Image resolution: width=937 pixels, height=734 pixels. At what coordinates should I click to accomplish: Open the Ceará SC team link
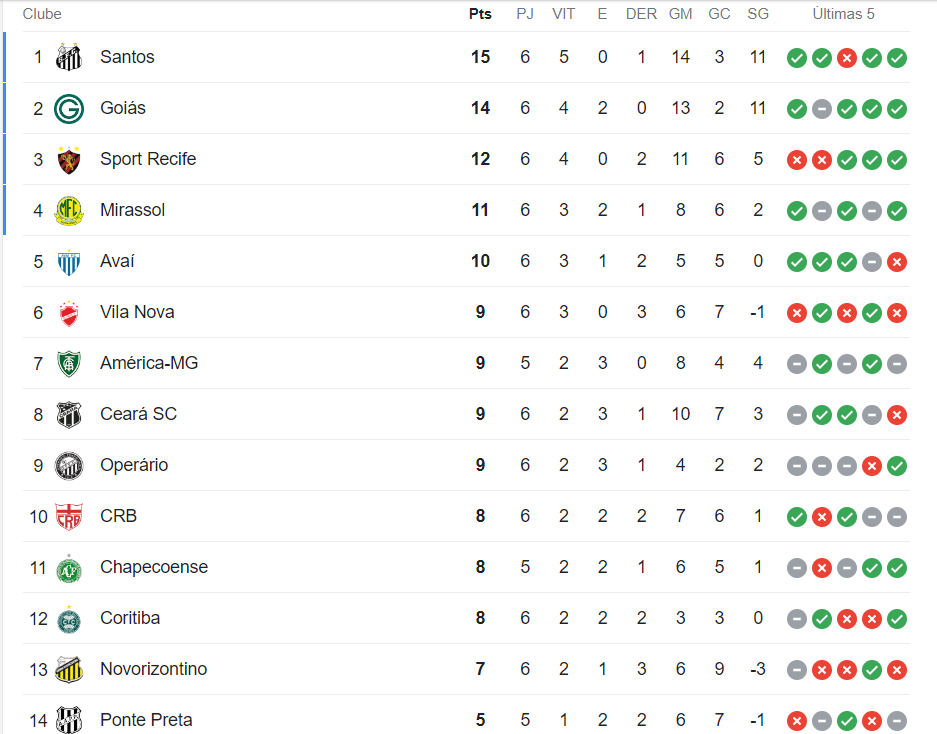(x=138, y=414)
